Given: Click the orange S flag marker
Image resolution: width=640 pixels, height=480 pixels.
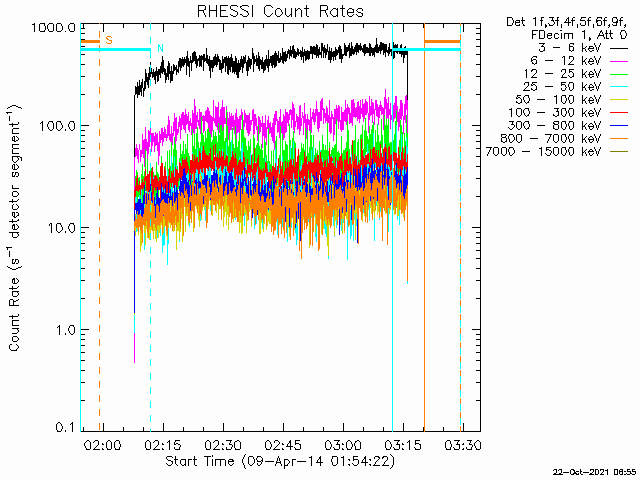Looking at the screenshot, I should [109, 40].
